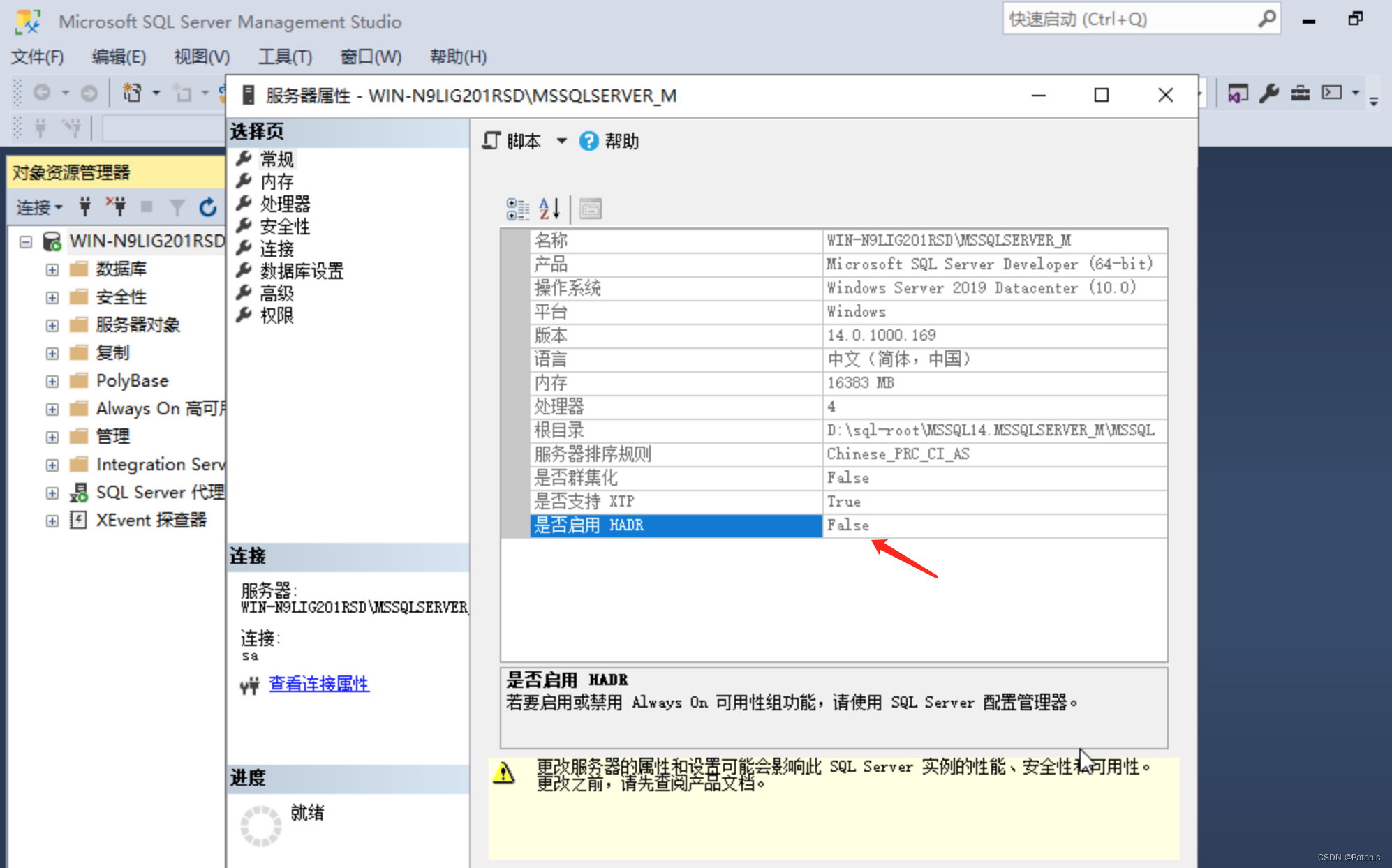The image size is (1392, 868).
Task: Click the quick launch magnifier icon
Action: pos(1267,19)
